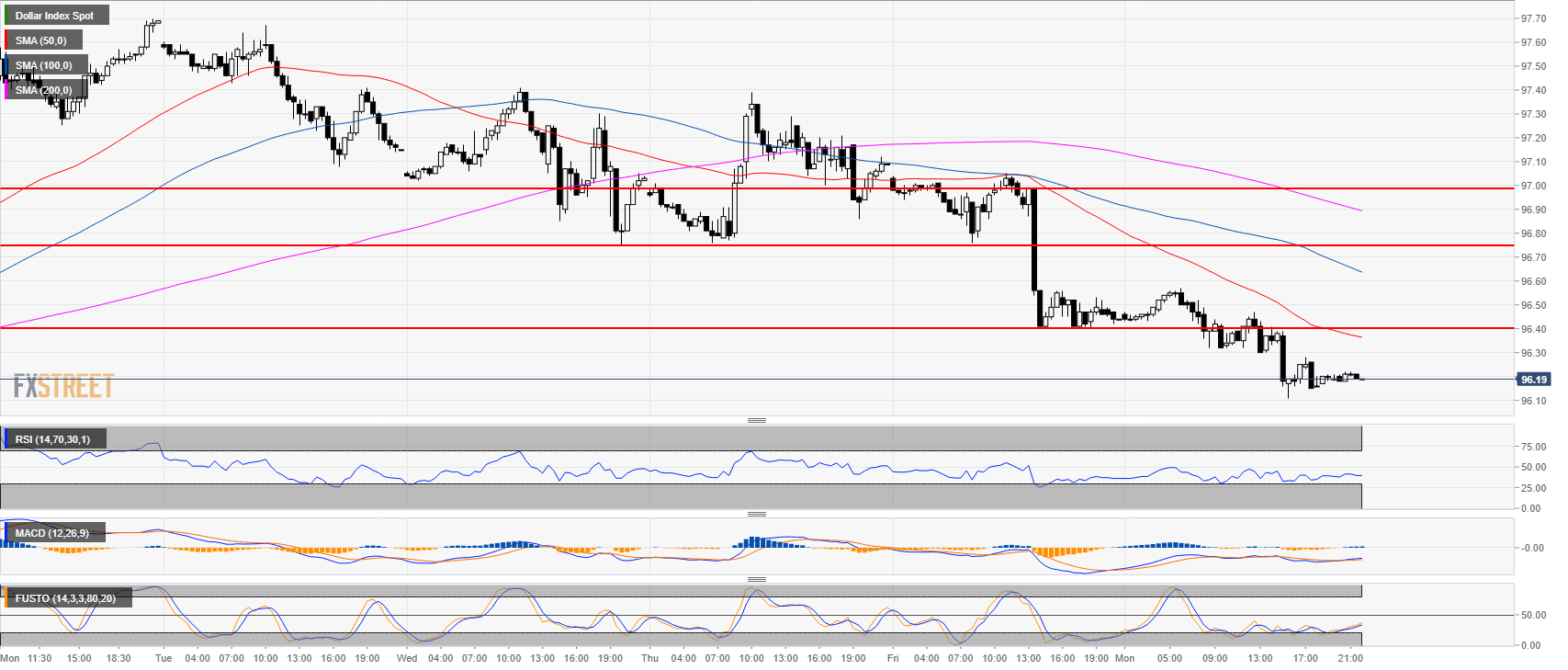The image size is (1568, 670).
Task: Click the resize handle above FUSTO pane
Action: click(x=756, y=579)
